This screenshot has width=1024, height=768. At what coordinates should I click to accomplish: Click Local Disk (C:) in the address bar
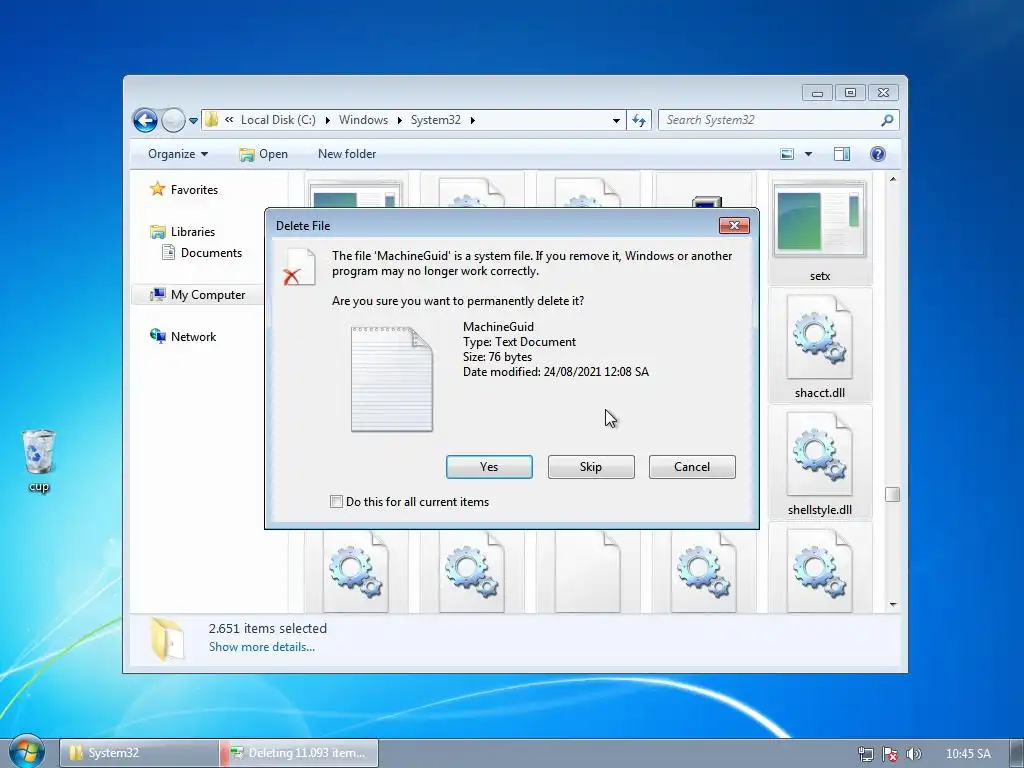click(278, 120)
